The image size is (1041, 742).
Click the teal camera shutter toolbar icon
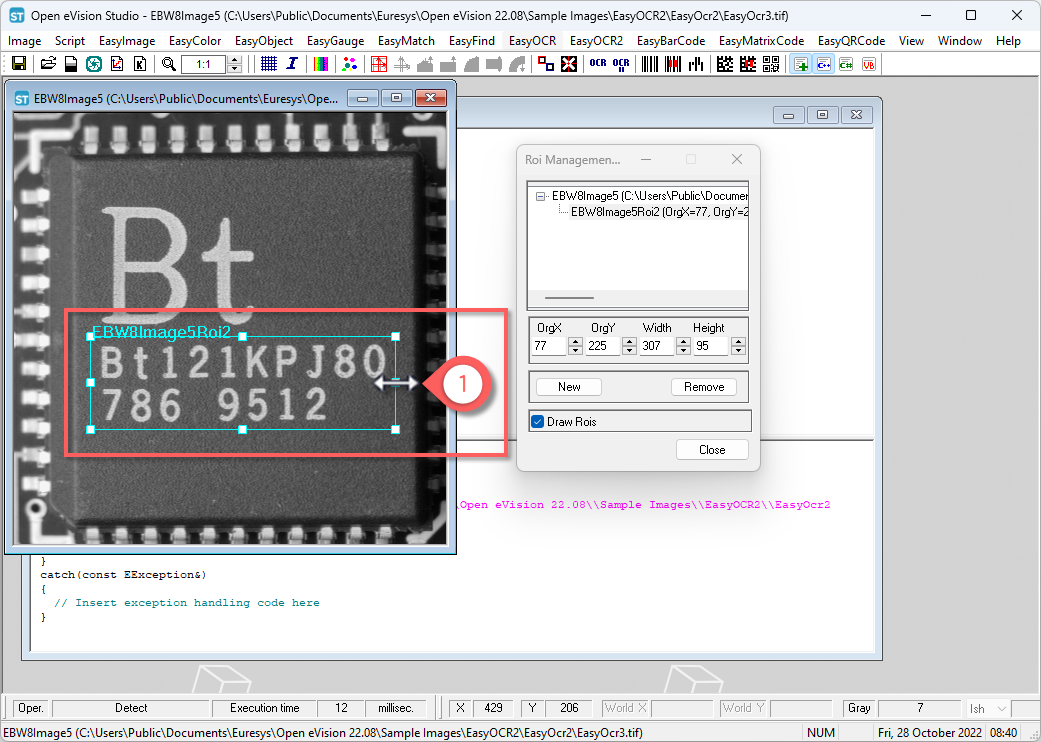coord(94,64)
